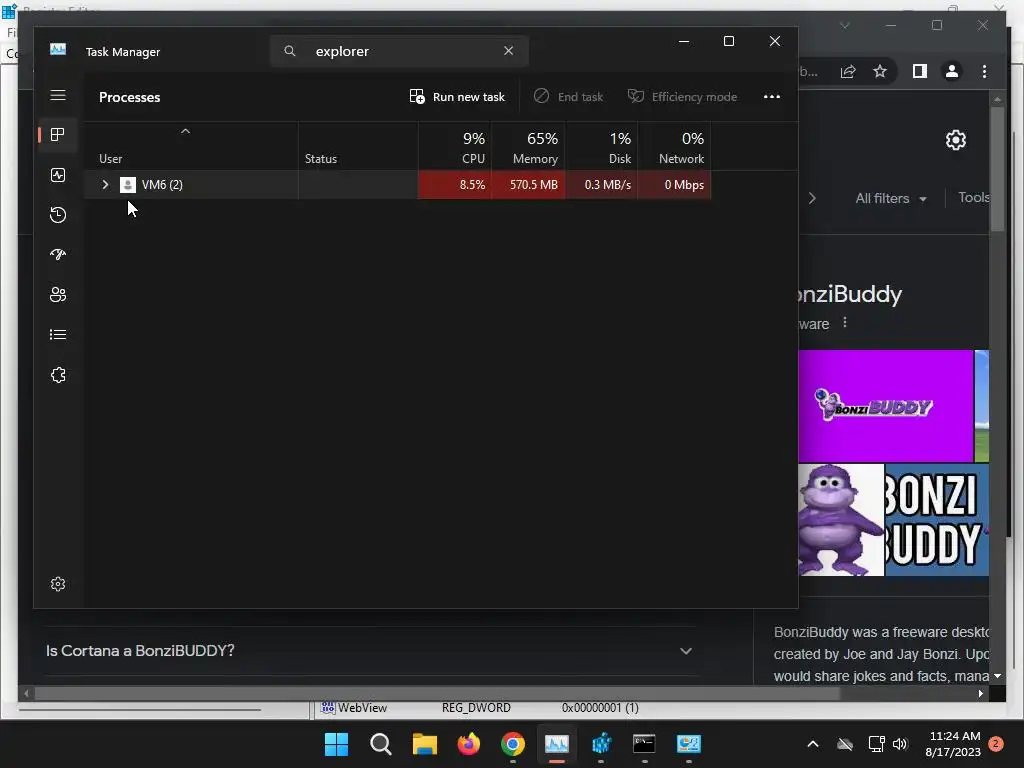The height and width of the screenshot is (768, 1024).
Task: Open the Users page in sidebar
Action: pos(58,295)
